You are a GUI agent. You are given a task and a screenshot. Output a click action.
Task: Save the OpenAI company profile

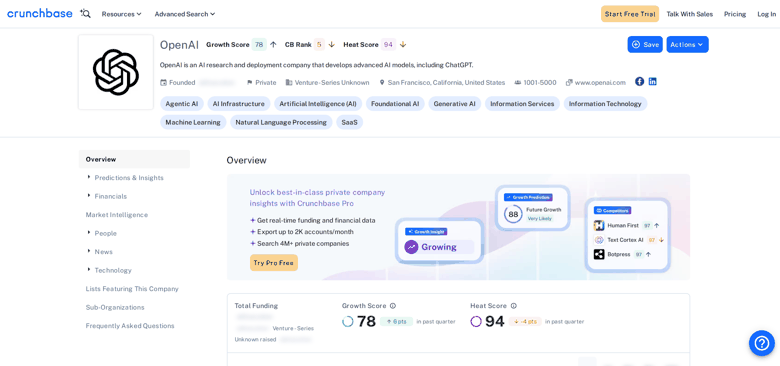[x=645, y=44]
